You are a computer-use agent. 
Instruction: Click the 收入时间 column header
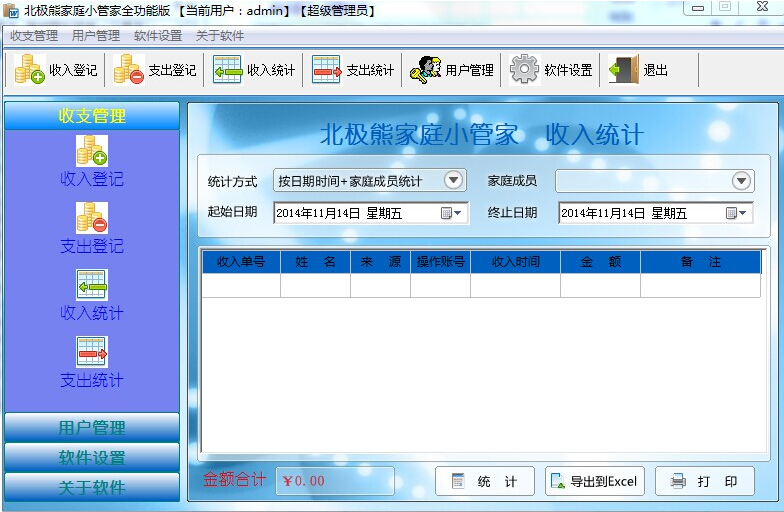516,262
